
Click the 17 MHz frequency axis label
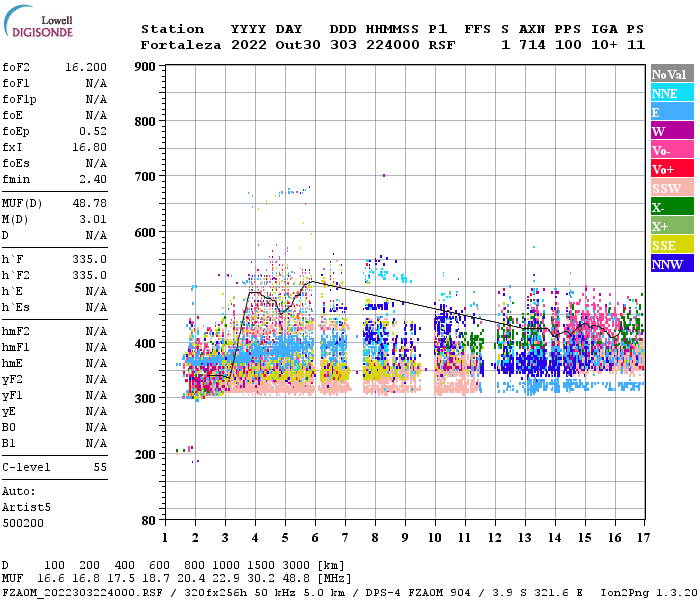(643, 538)
